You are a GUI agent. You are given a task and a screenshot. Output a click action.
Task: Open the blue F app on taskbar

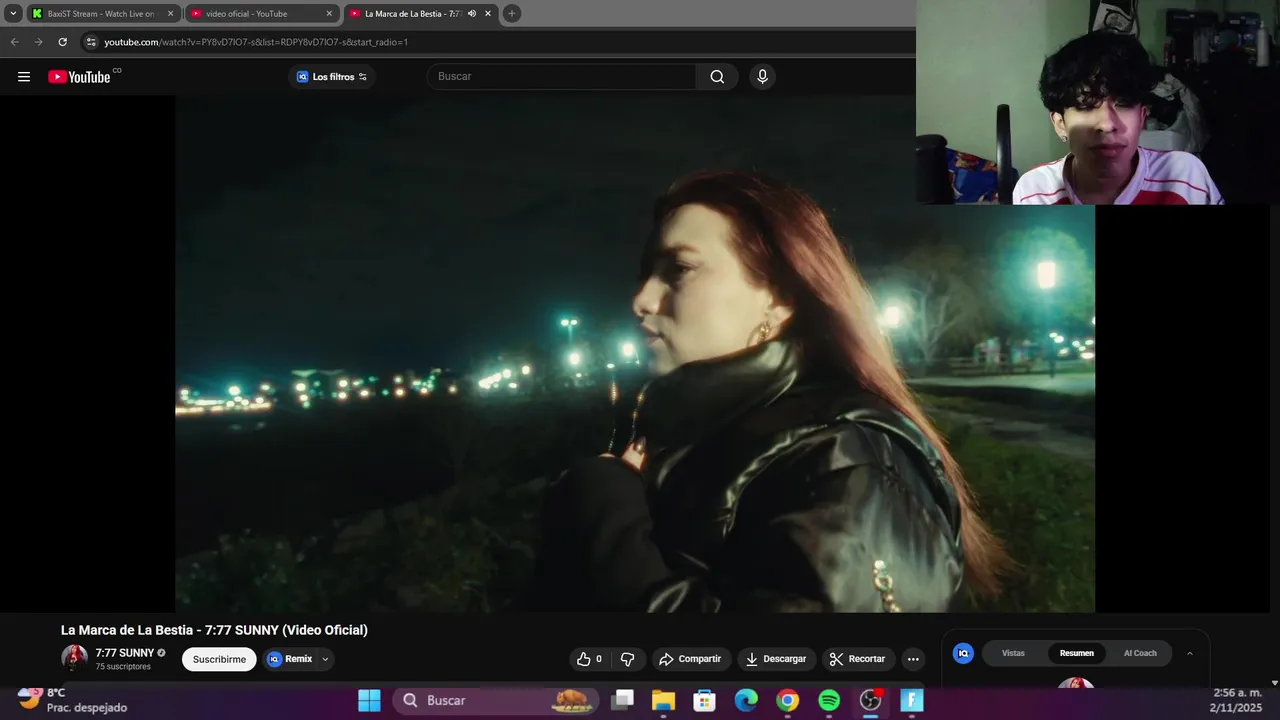coord(912,701)
